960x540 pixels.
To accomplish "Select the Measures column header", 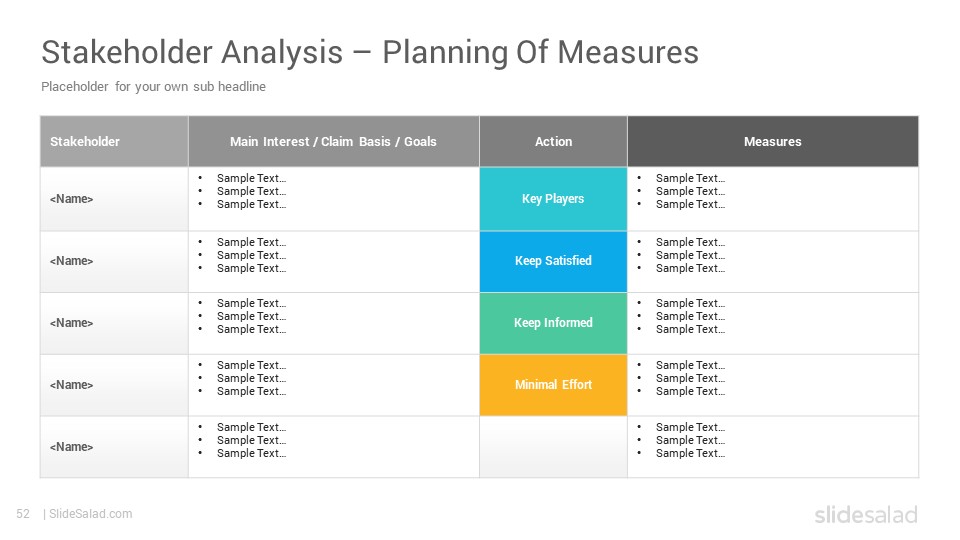I will 773,141.
